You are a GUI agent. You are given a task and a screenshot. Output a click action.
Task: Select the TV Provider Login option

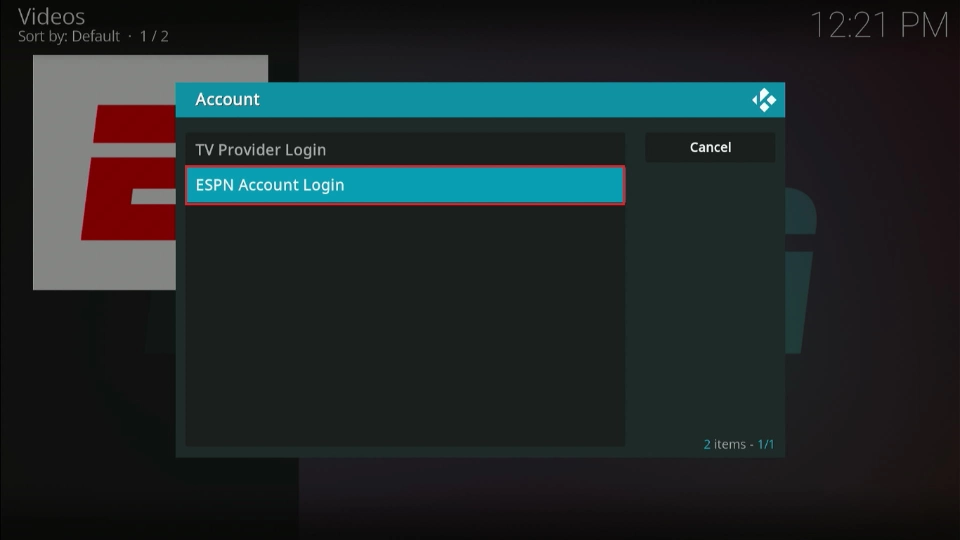[x=405, y=149]
